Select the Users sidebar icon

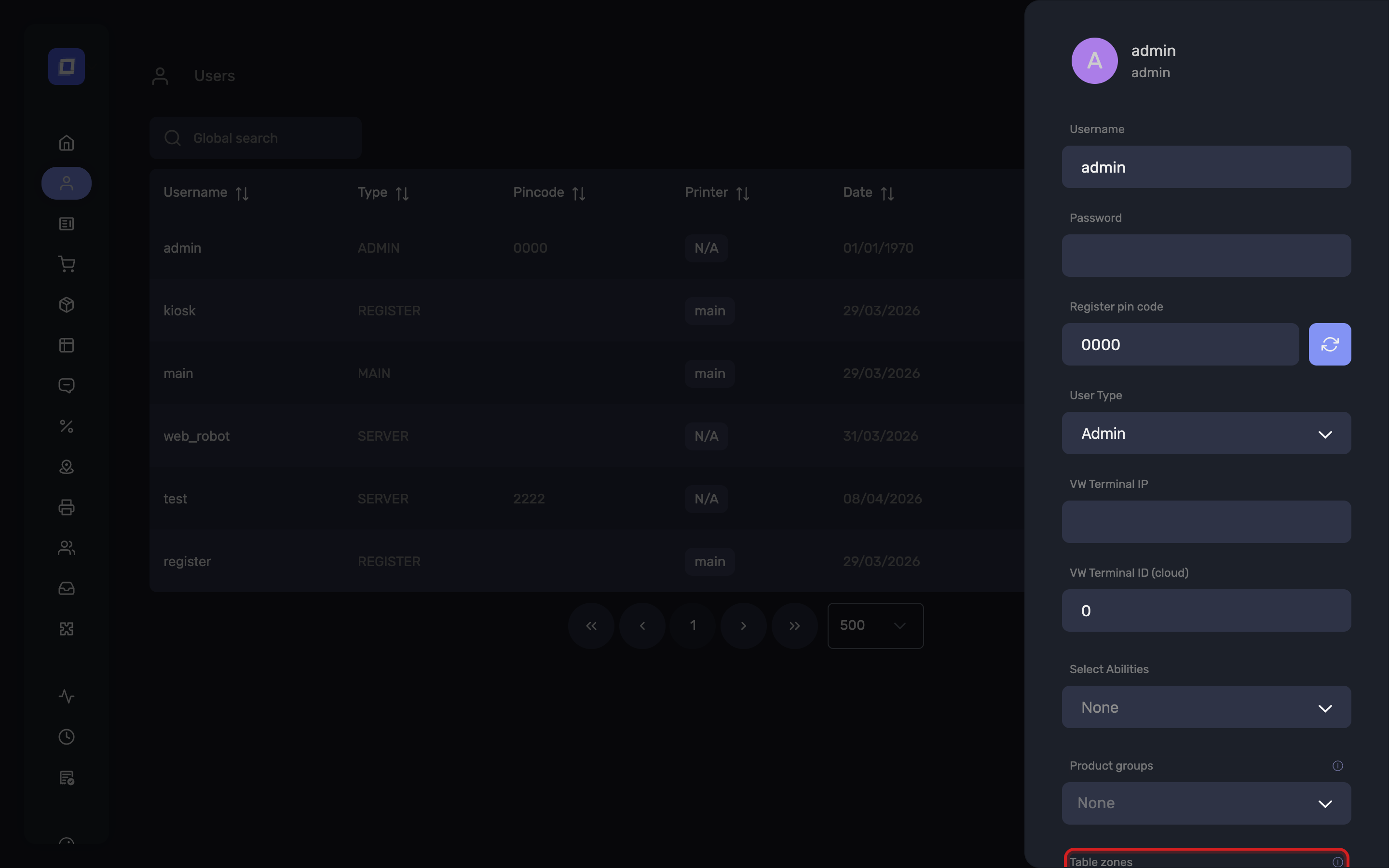[67, 183]
